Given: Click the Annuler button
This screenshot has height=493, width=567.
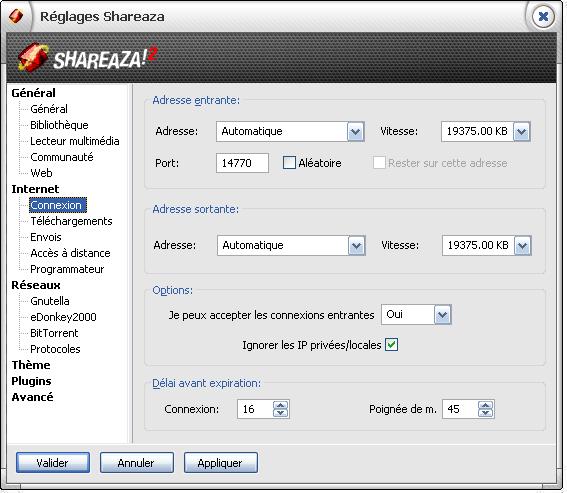Looking at the screenshot, I should [x=137, y=462].
